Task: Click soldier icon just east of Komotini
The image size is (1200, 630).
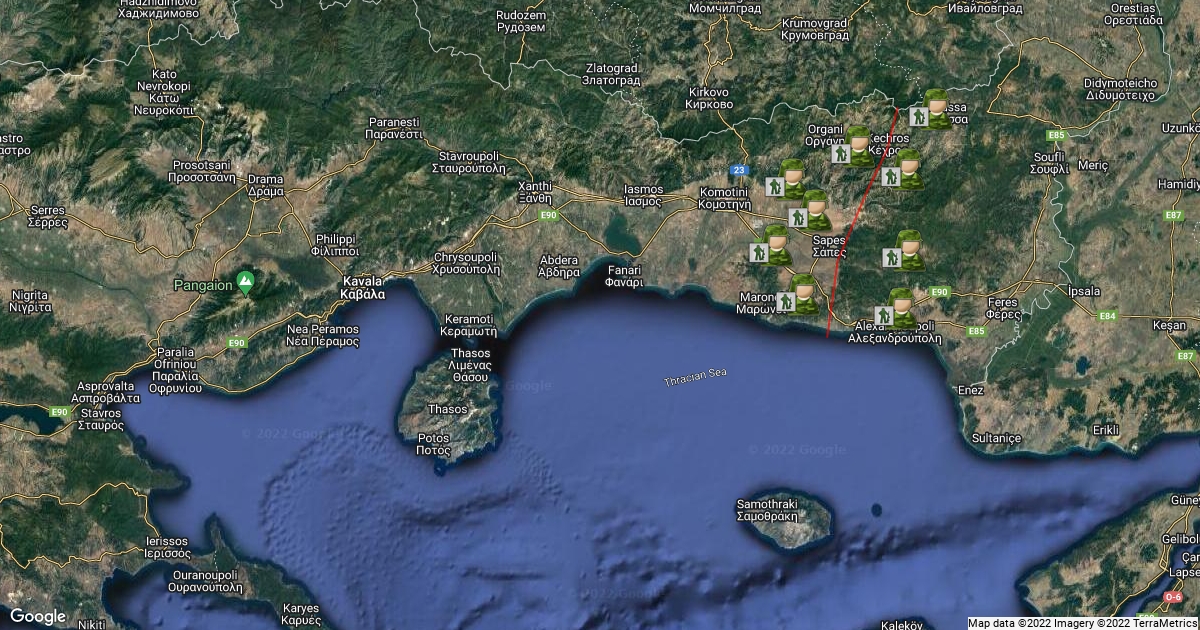Action: tap(792, 178)
